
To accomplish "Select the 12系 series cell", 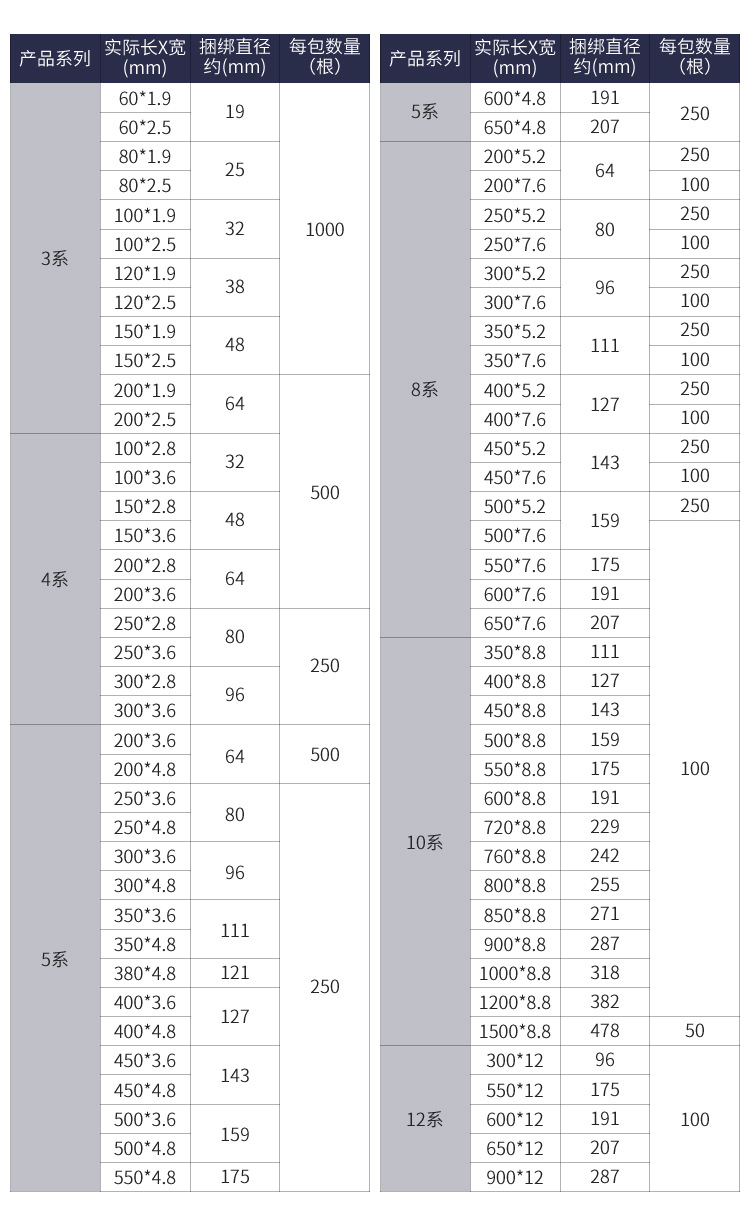I will point(424,1119).
